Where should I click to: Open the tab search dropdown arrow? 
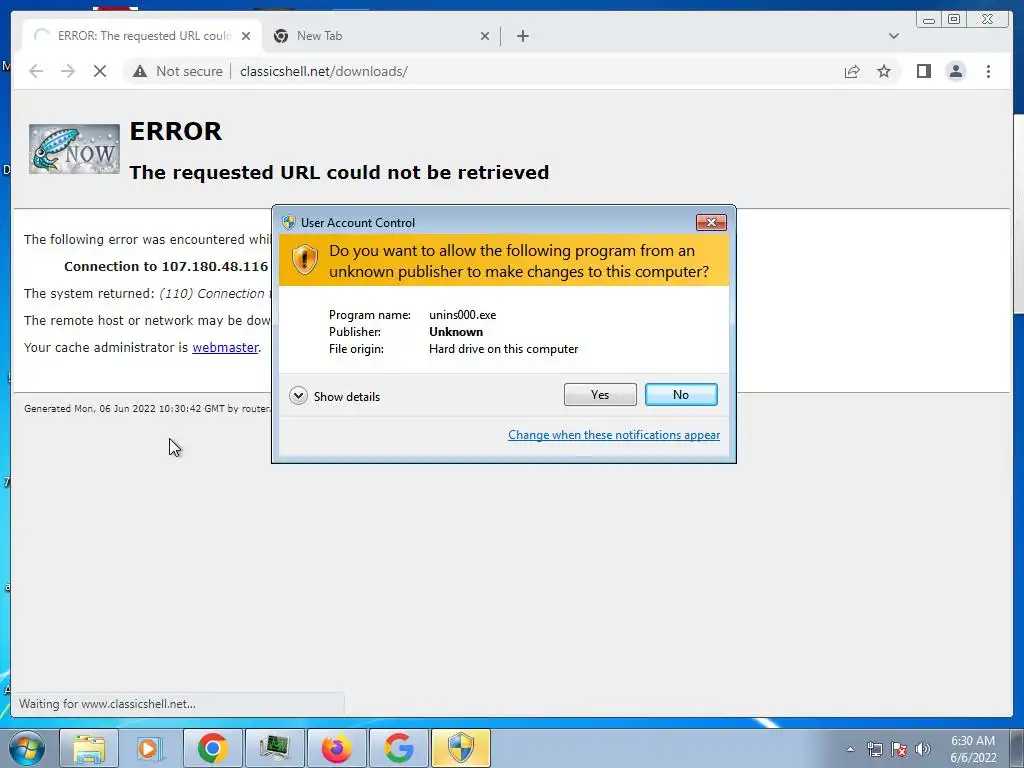[893, 36]
